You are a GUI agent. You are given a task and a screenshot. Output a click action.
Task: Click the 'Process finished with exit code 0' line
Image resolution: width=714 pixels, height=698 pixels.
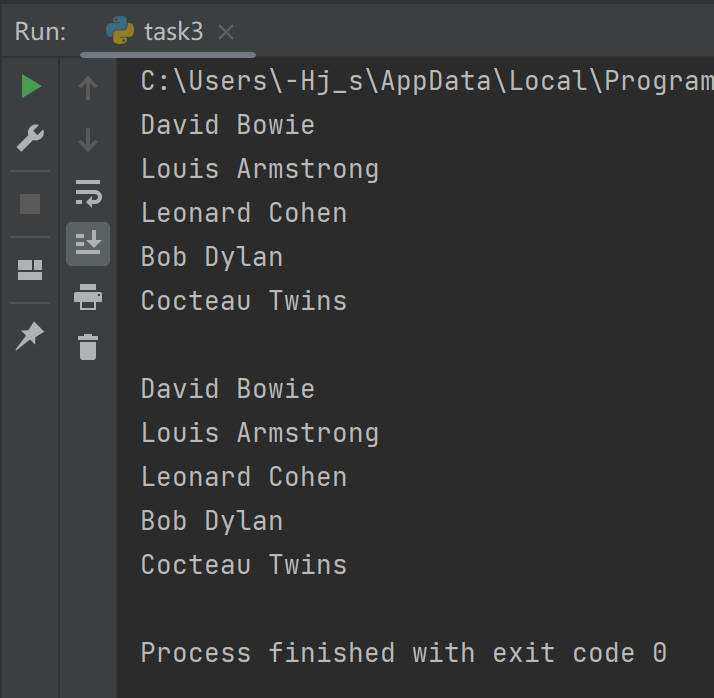pos(403,653)
